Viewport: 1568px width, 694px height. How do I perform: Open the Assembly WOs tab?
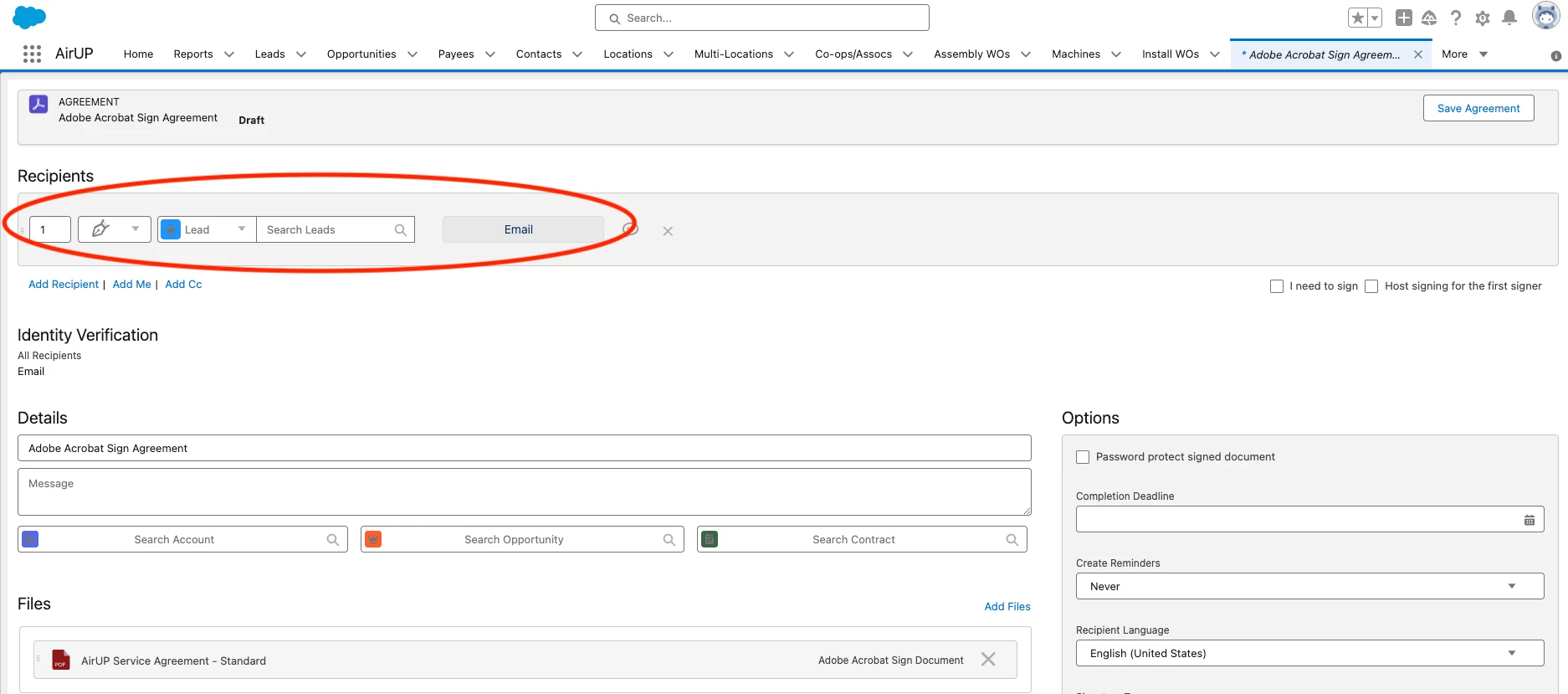point(971,54)
